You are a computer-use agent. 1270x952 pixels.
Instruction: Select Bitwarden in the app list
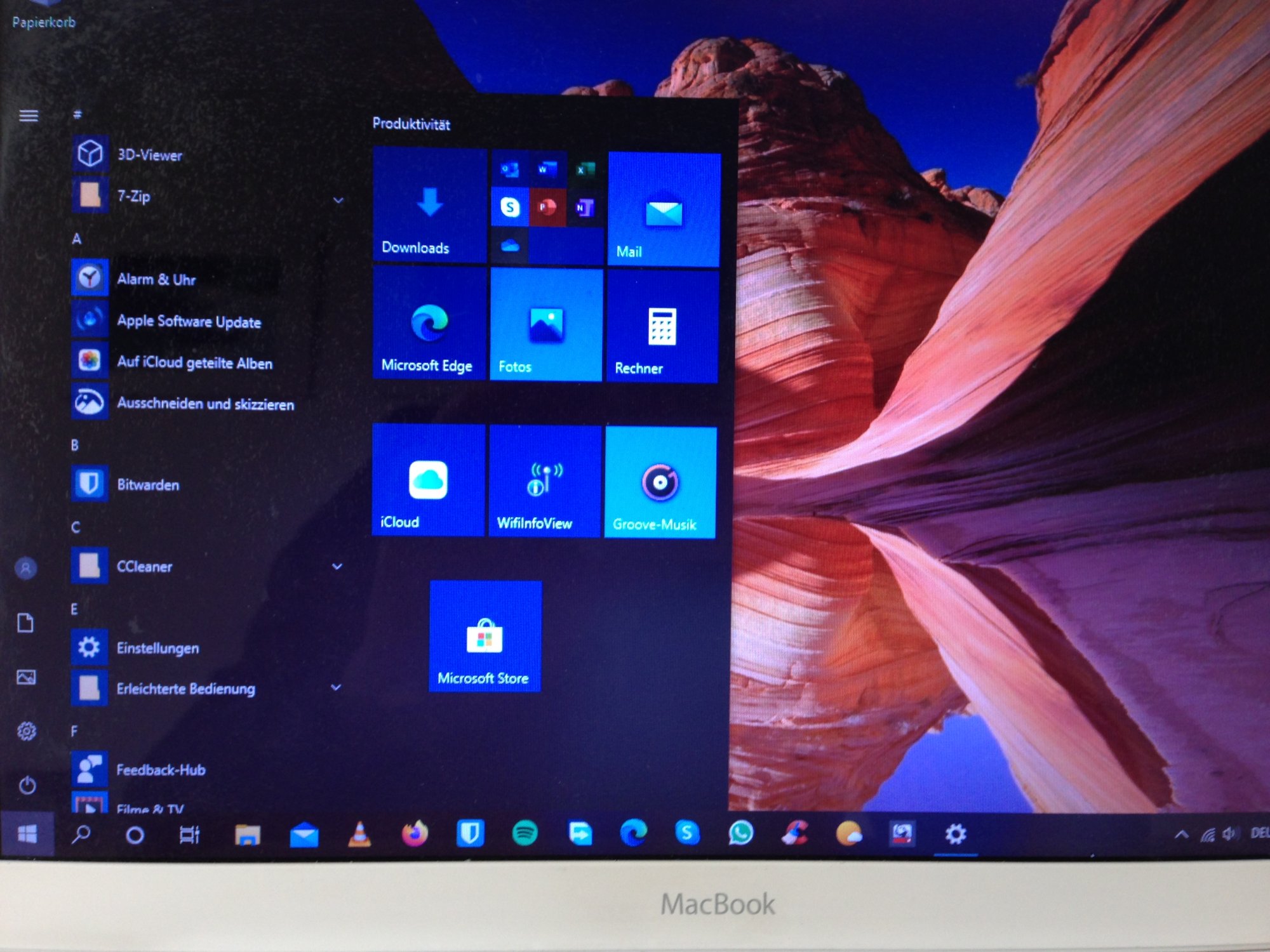click(147, 485)
